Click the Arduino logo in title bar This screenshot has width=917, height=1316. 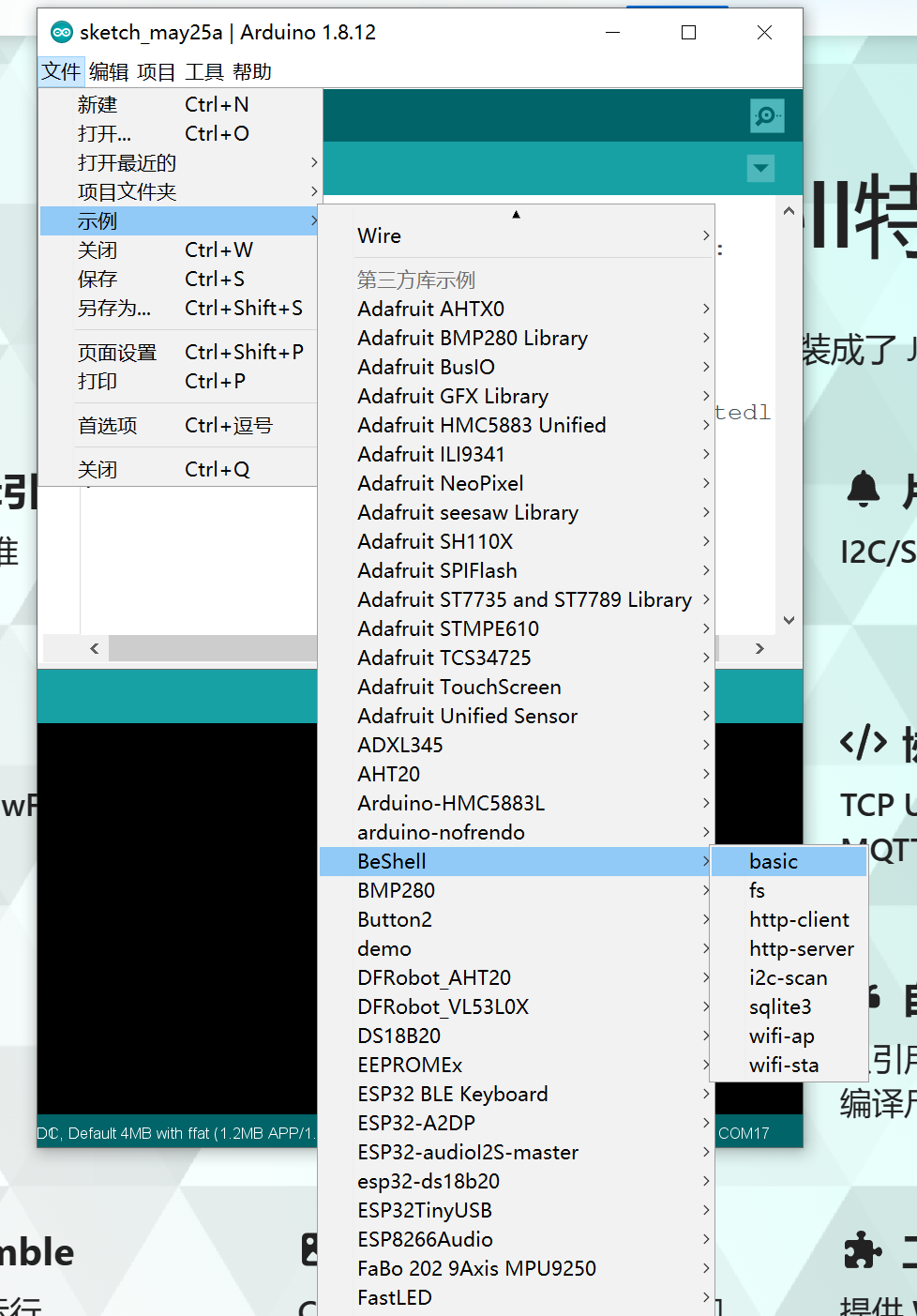coord(62,32)
